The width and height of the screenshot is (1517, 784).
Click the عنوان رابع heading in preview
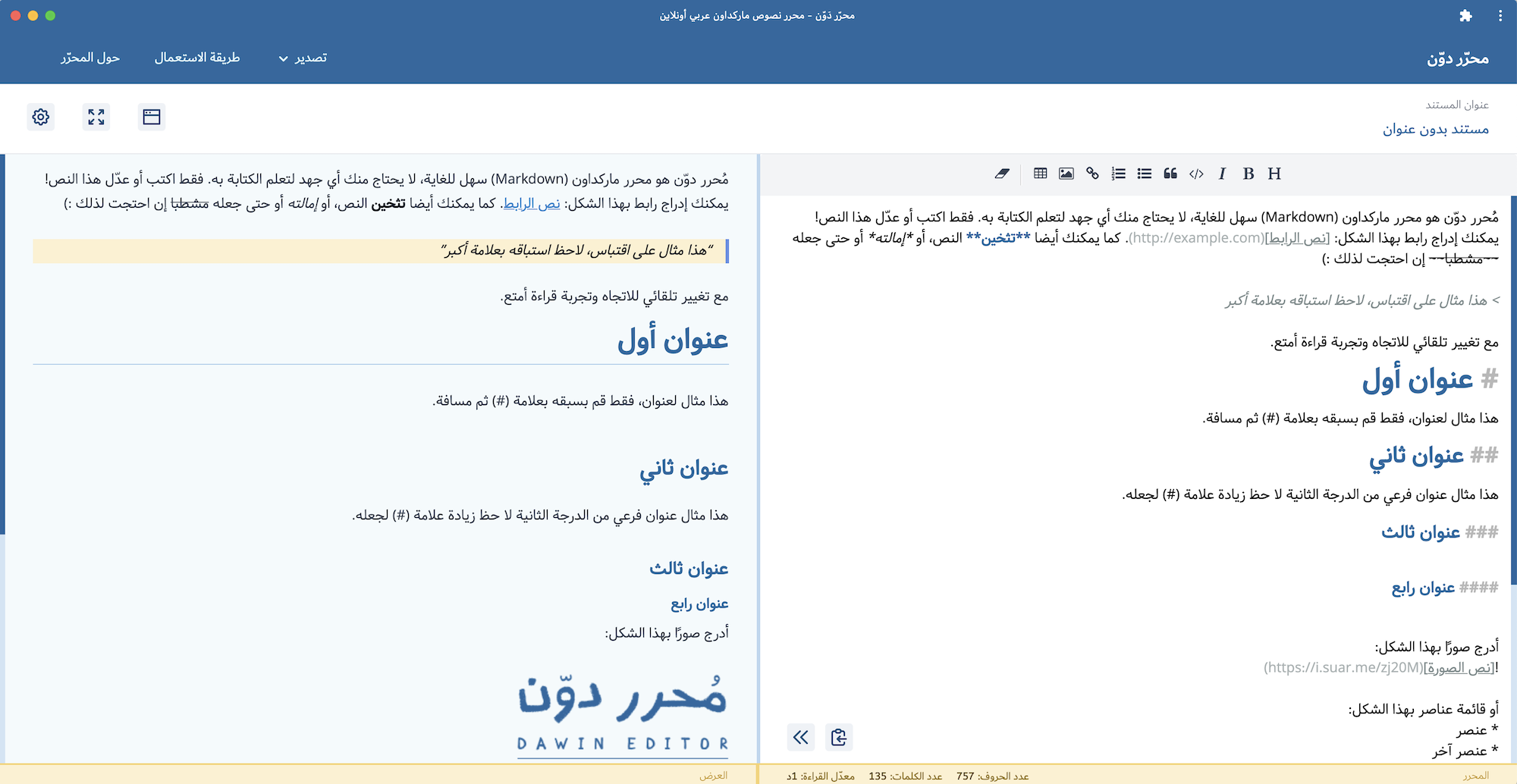[699, 604]
